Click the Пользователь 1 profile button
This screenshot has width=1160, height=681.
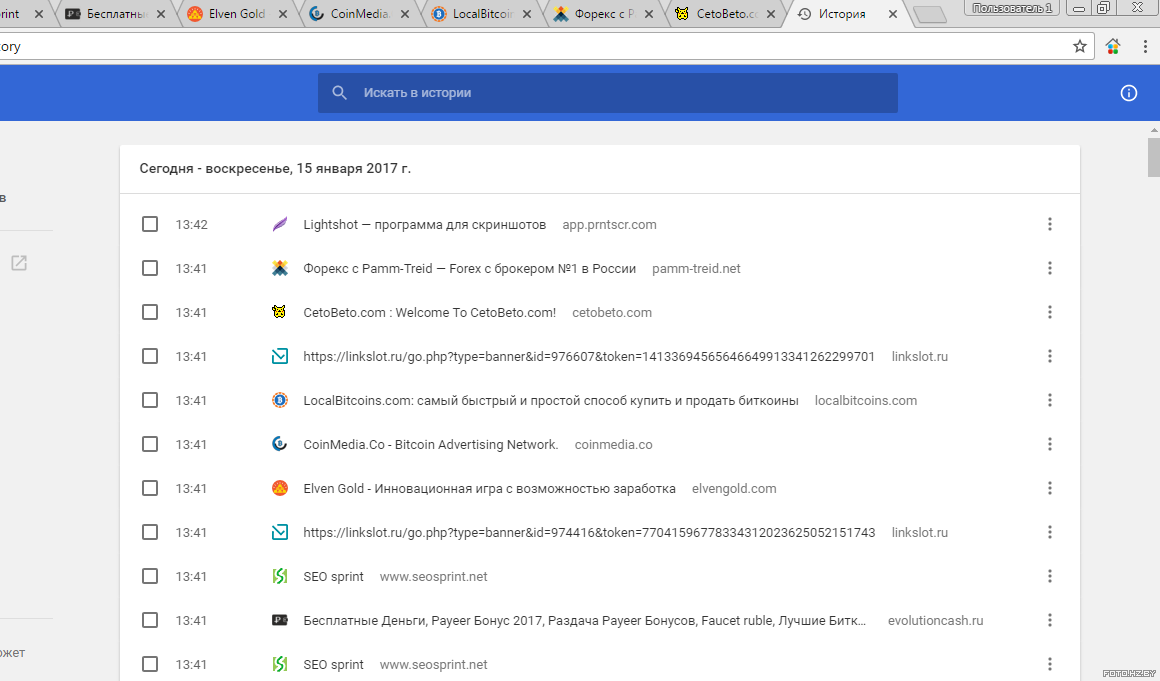pos(1012,7)
